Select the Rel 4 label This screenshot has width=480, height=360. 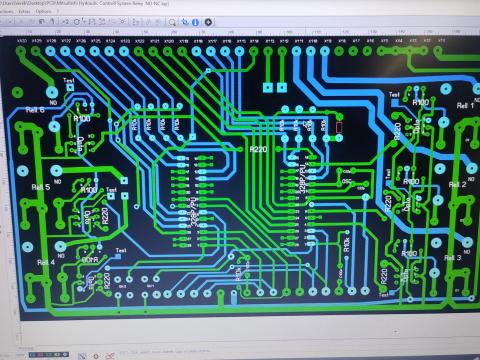point(46,263)
